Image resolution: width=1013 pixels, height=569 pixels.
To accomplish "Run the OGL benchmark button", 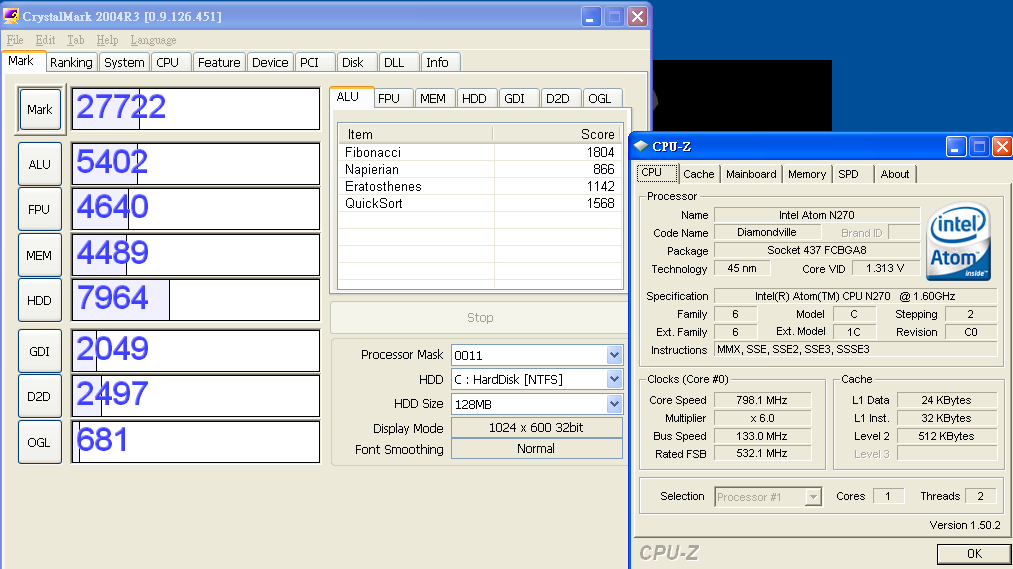I will (x=40, y=442).
